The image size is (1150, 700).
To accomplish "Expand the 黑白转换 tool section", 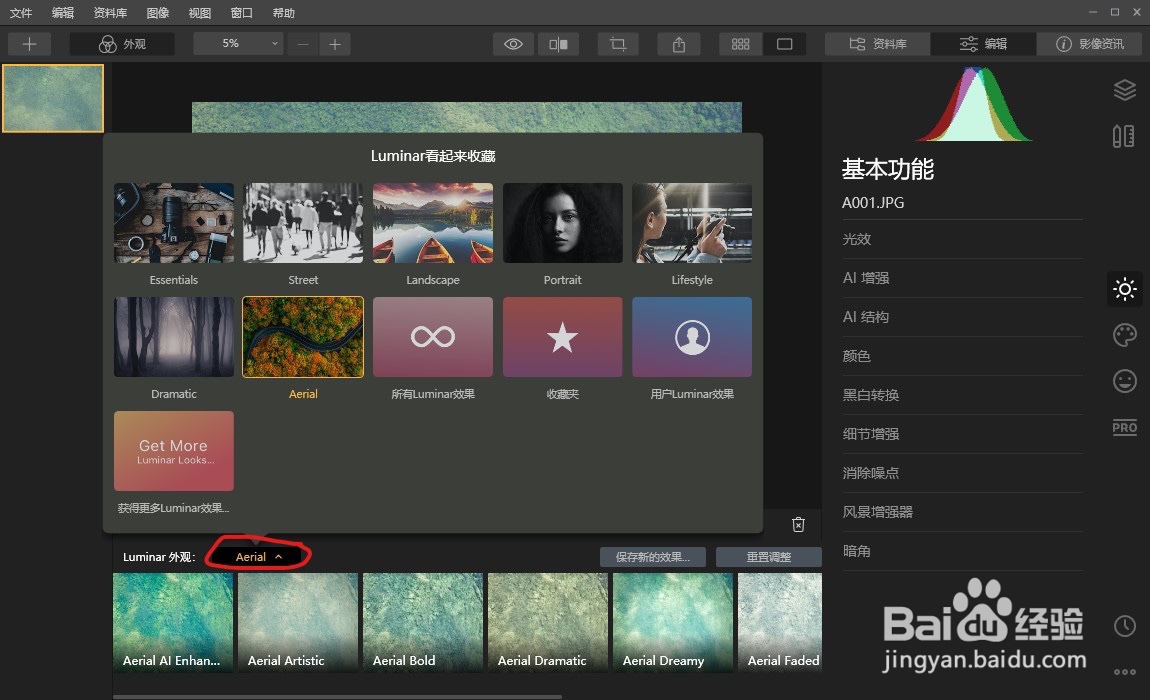I will tap(962, 395).
